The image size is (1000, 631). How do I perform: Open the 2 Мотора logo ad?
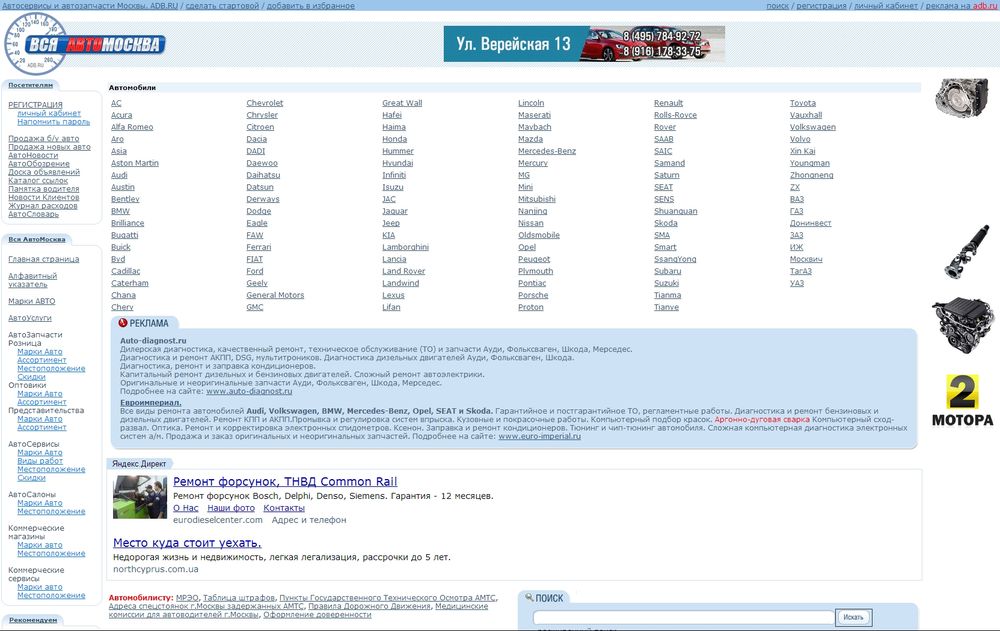pyautogui.click(x=962, y=401)
